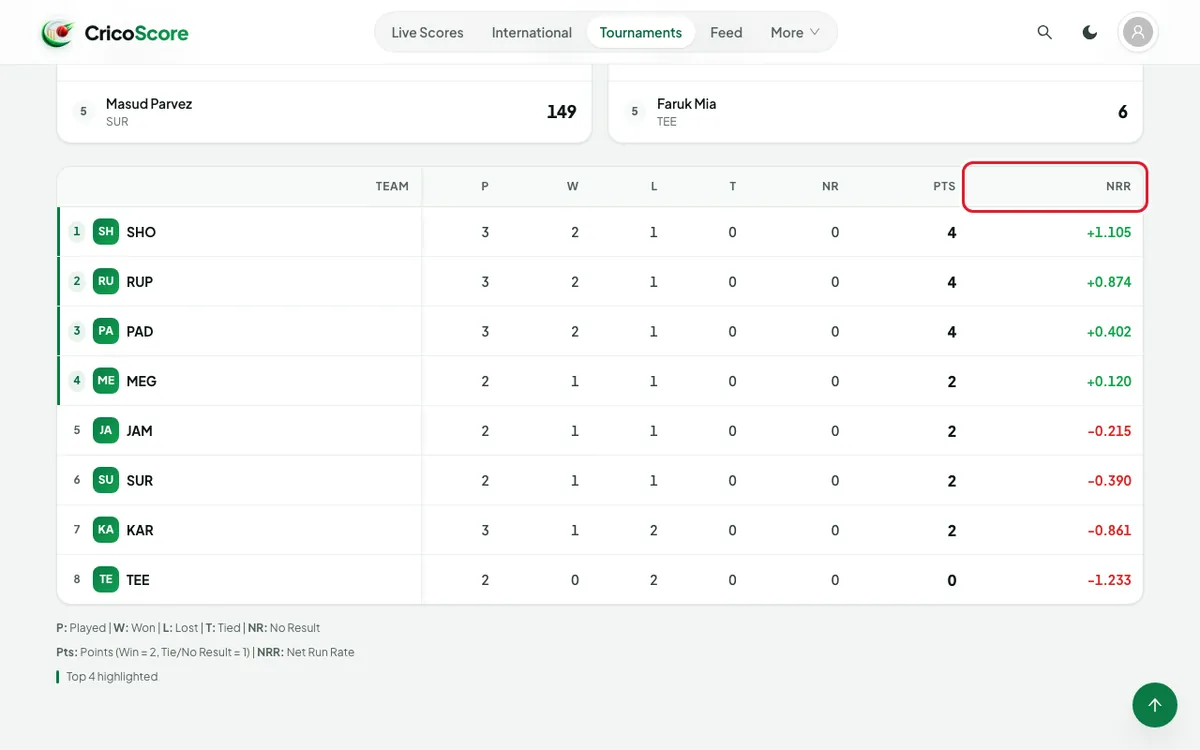Select the Tournaments tab
This screenshot has width=1200, height=750.
[641, 33]
